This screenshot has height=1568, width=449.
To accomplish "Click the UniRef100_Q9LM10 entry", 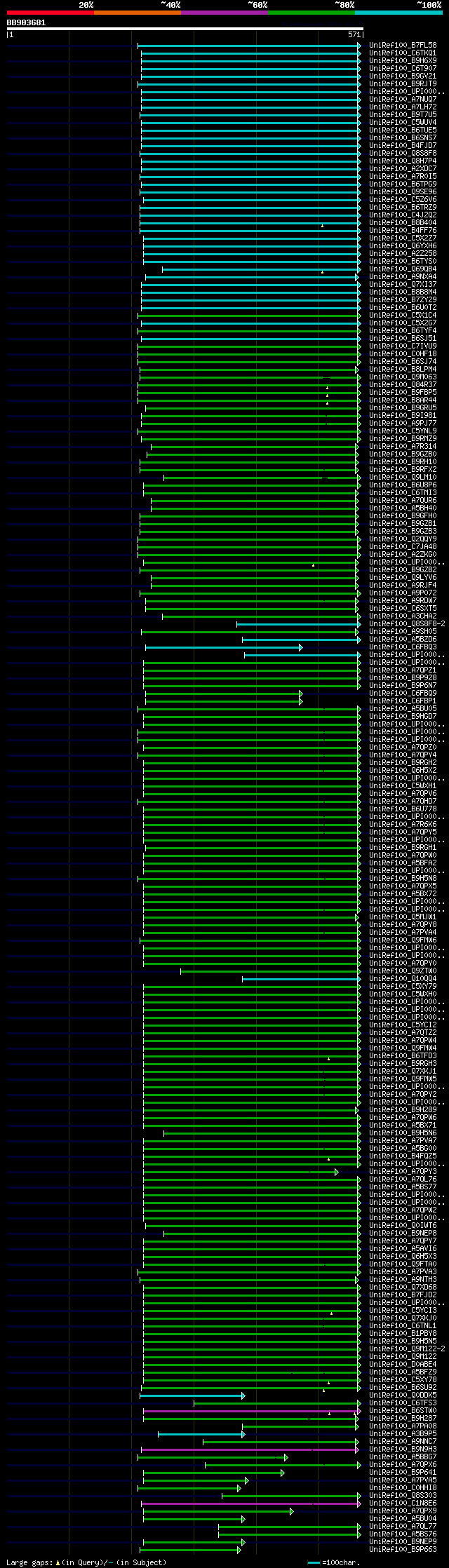I will coord(403,478).
